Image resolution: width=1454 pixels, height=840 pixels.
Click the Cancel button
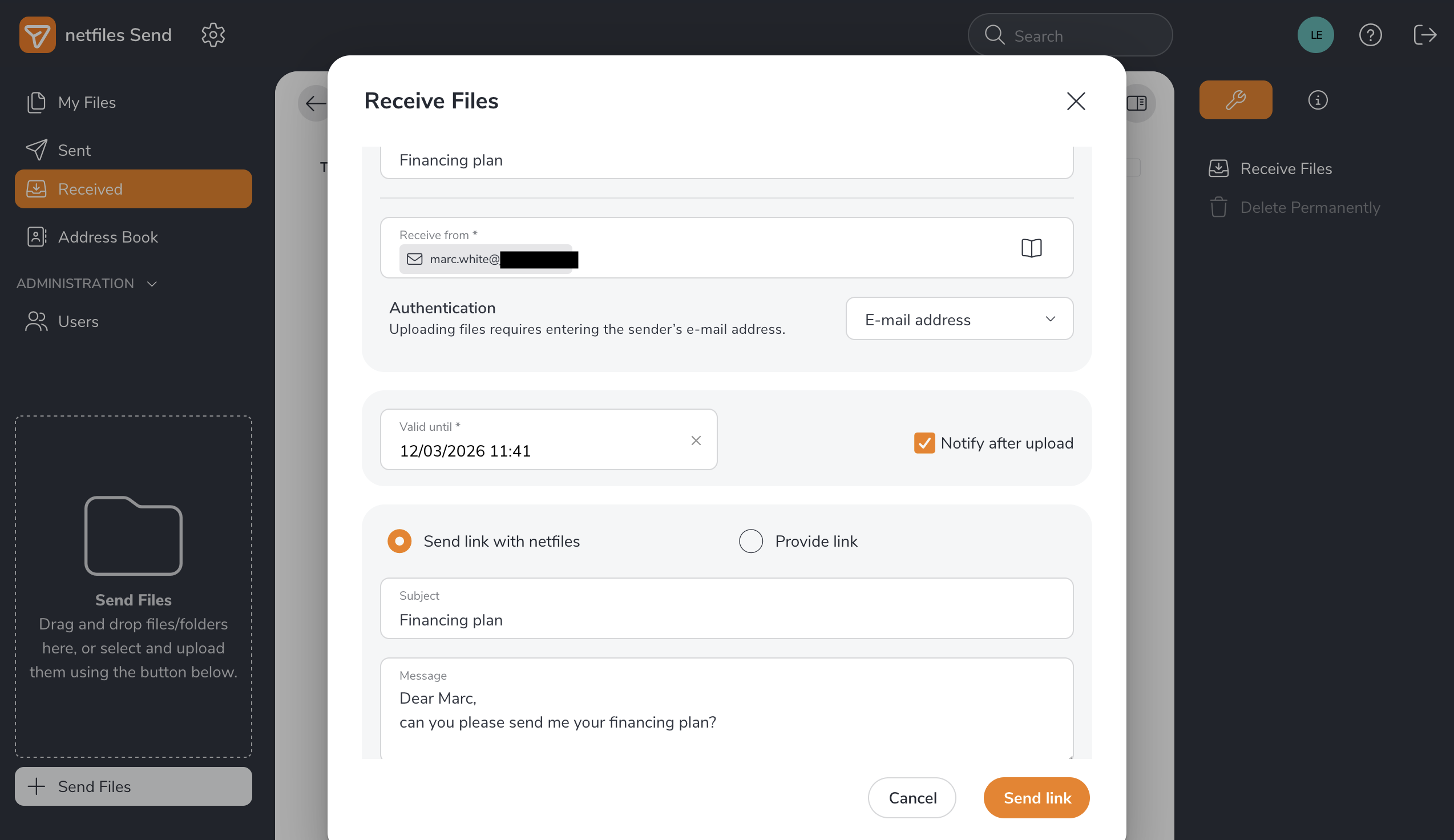click(912, 798)
